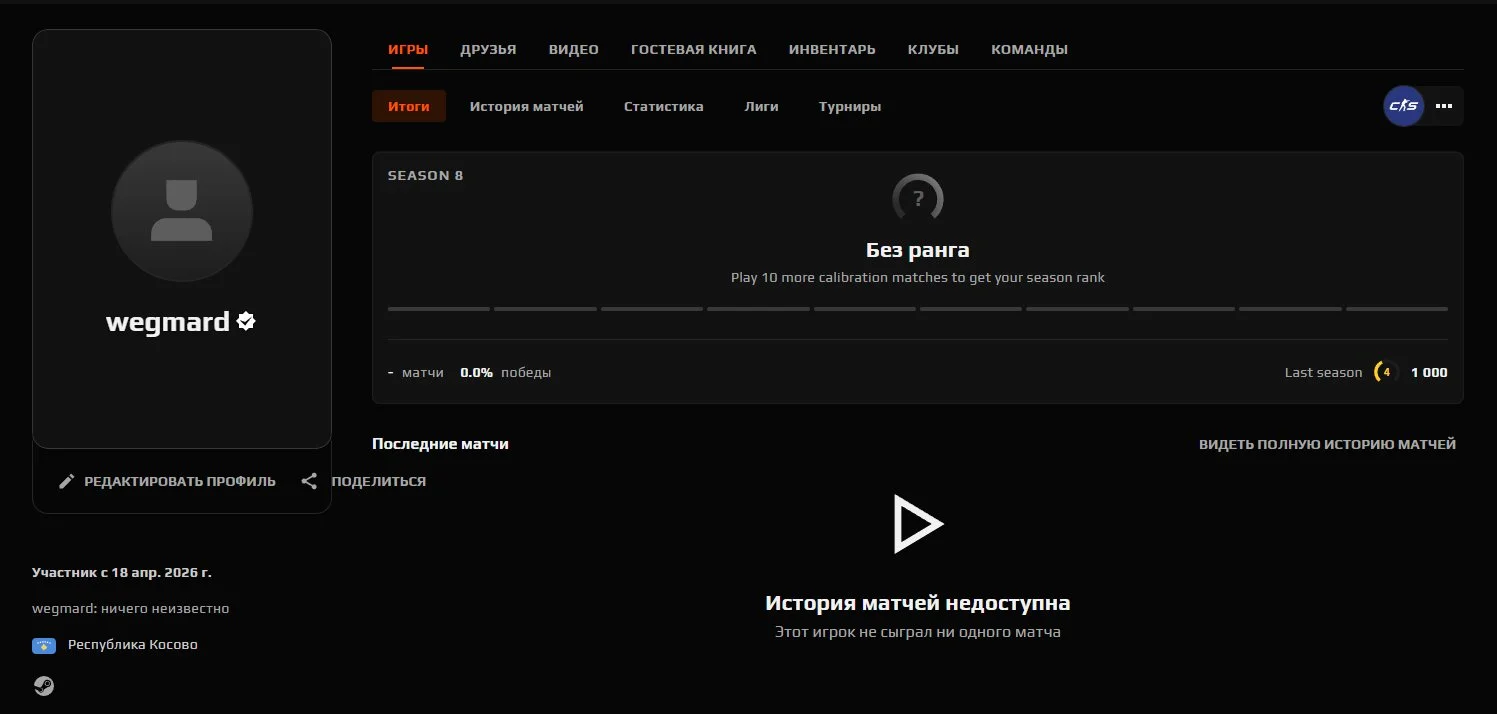1497x714 pixels.
Task: Click the Kosovo flag icon
Action: pyautogui.click(x=44, y=645)
